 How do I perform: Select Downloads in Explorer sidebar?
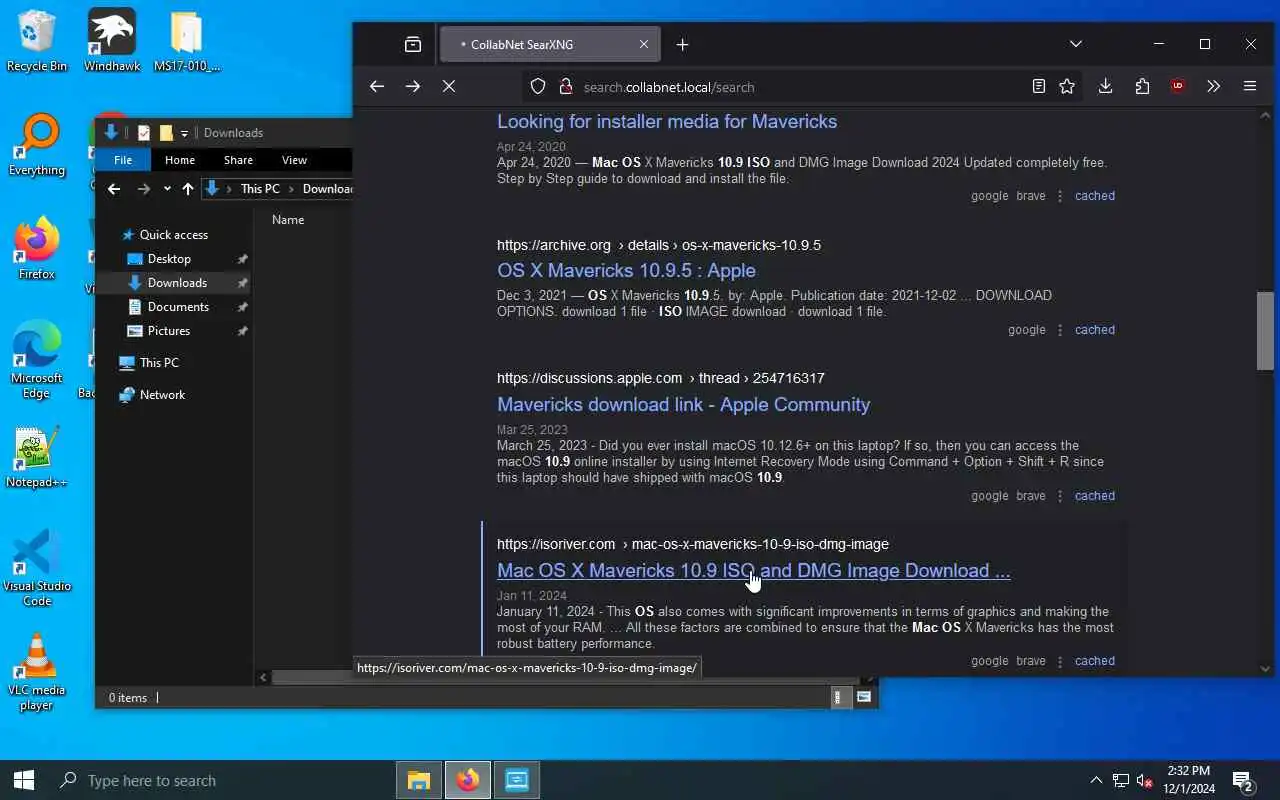point(177,283)
